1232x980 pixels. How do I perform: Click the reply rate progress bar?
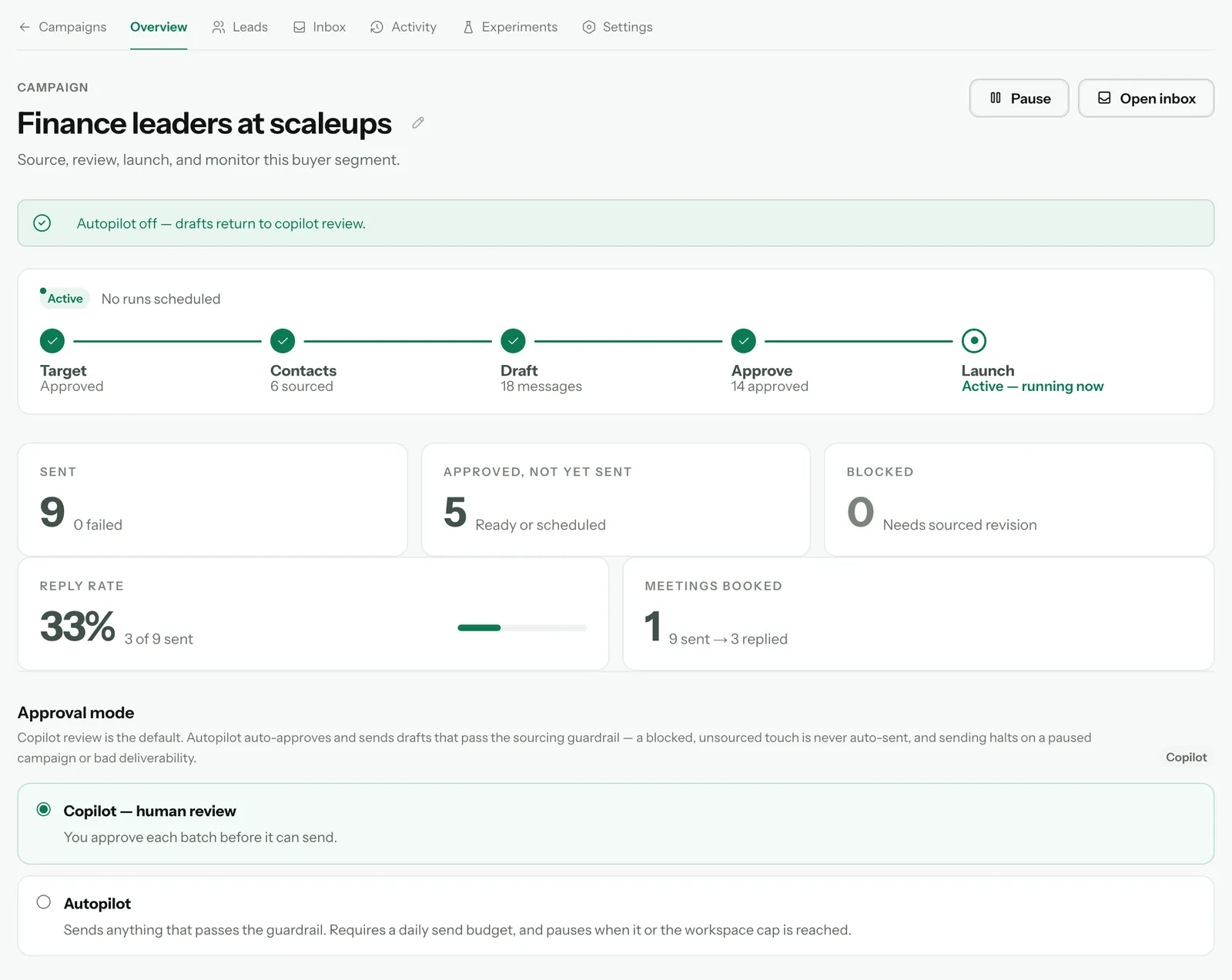click(x=522, y=628)
